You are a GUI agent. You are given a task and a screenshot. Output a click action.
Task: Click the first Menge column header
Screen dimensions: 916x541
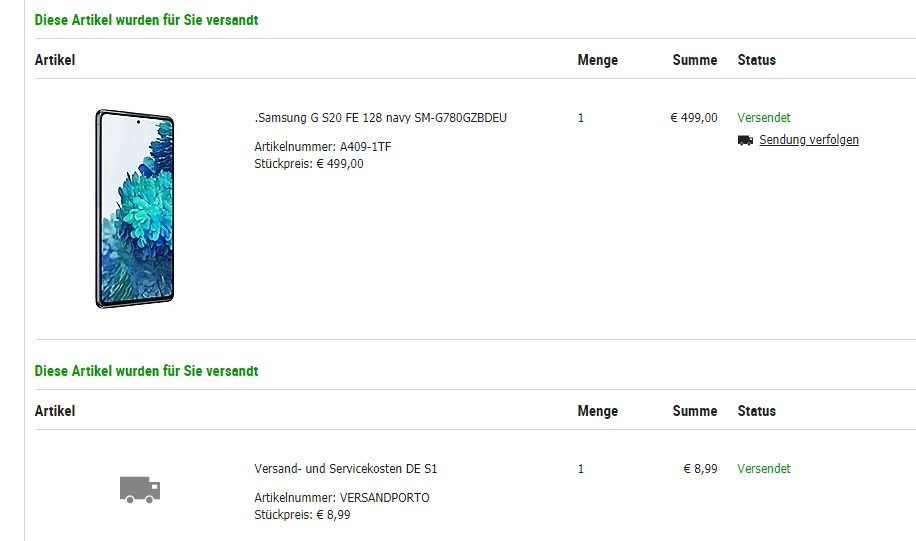pos(598,60)
